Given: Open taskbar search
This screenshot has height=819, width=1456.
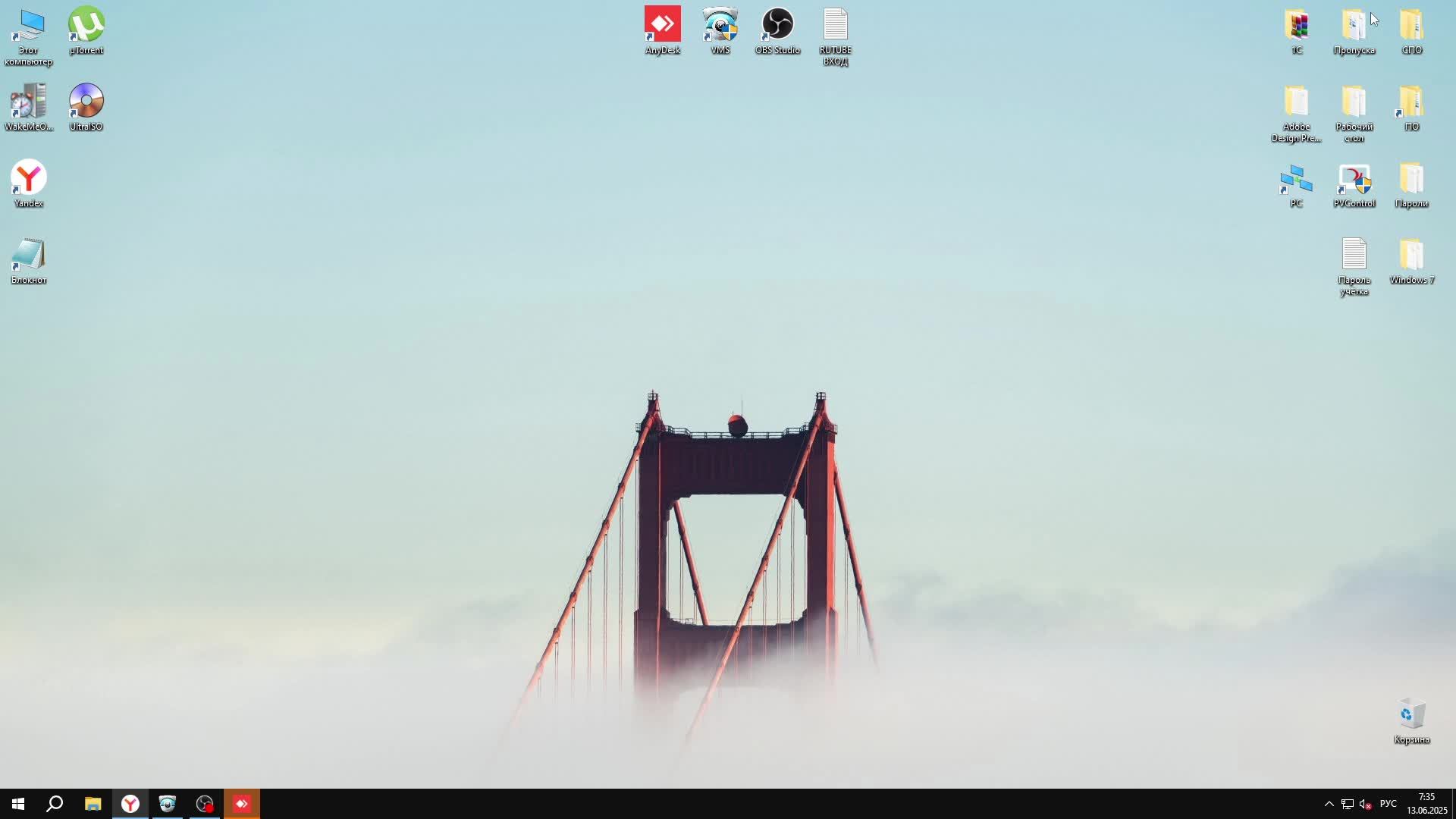Looking at the screenshot, I should coord(55,804).
